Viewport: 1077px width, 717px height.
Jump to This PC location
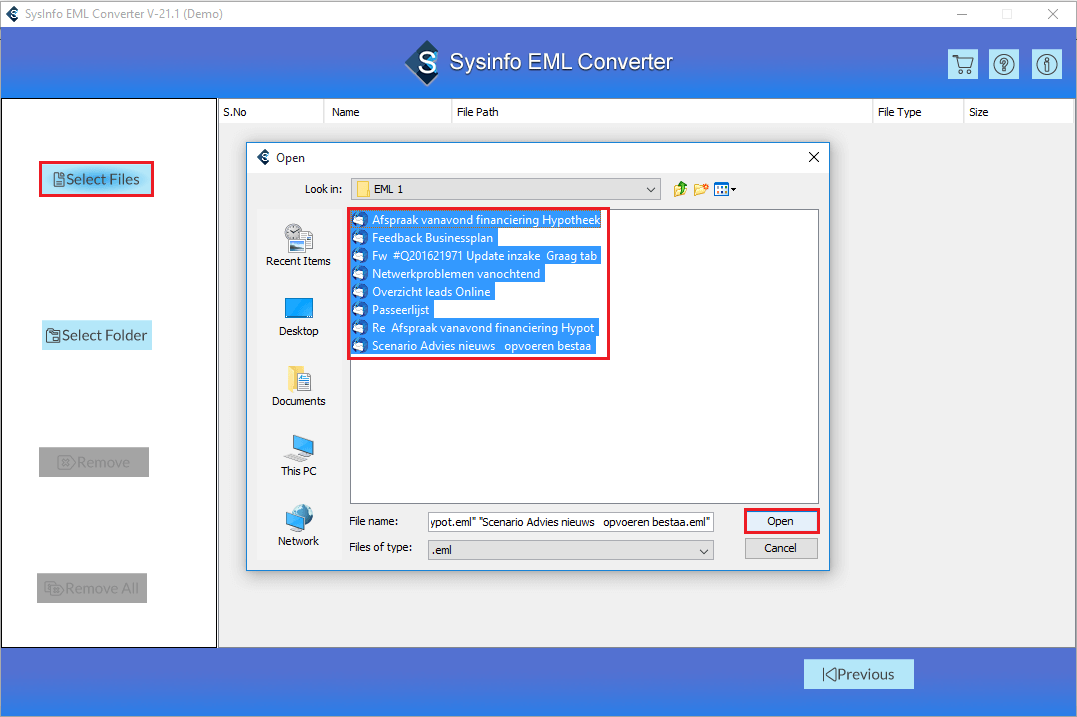coord(298,456)
